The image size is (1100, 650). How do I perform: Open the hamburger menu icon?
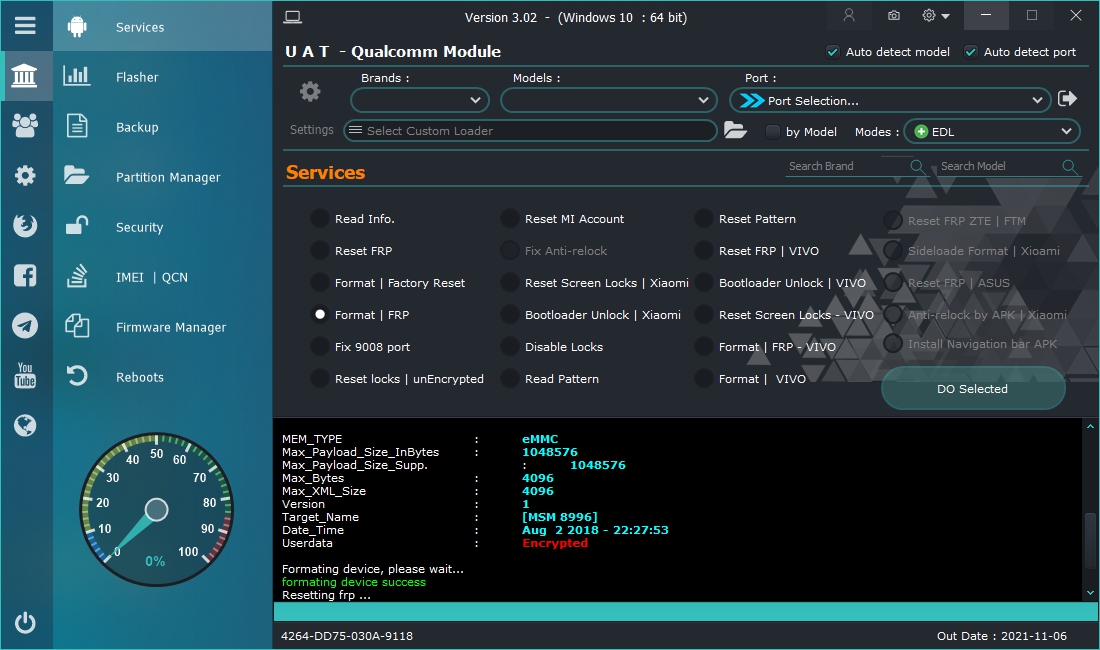click(25, 26)
